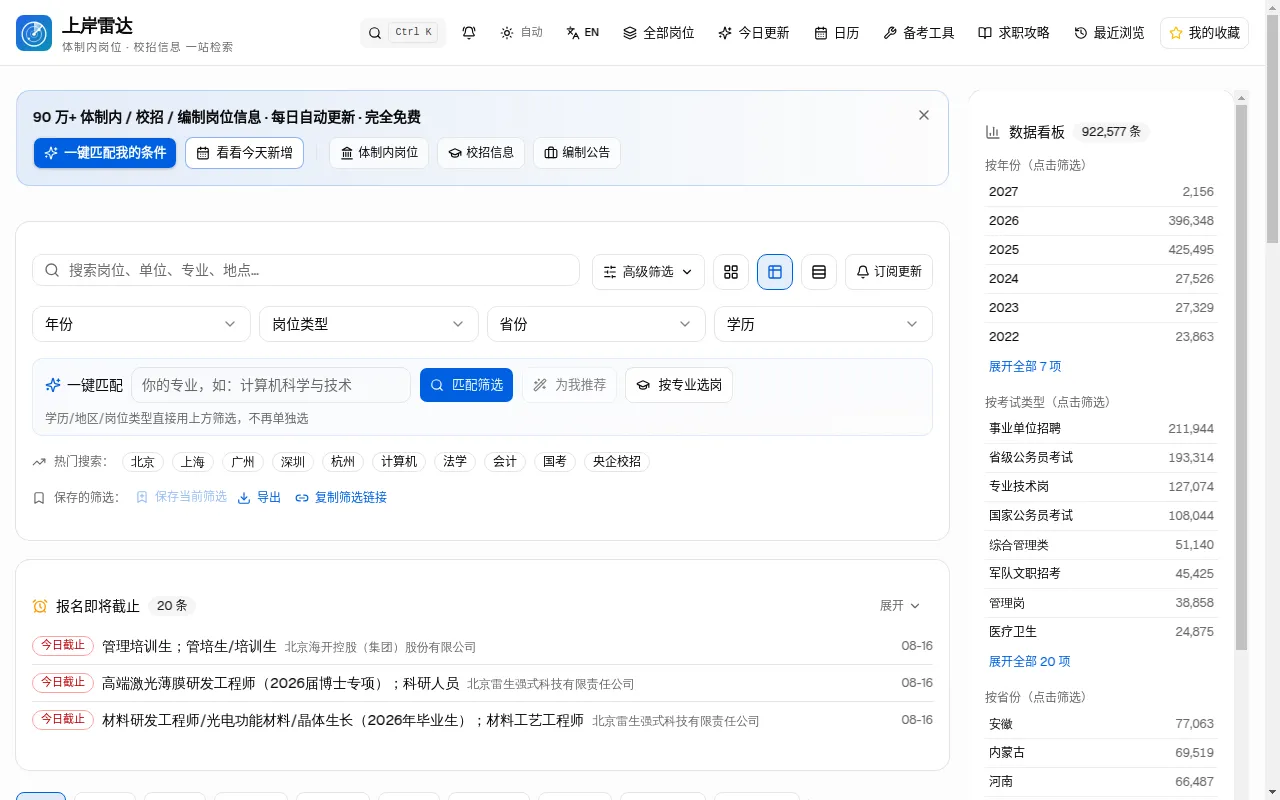
Task: Open the 省份 dropdown
Action: [596, 324]
